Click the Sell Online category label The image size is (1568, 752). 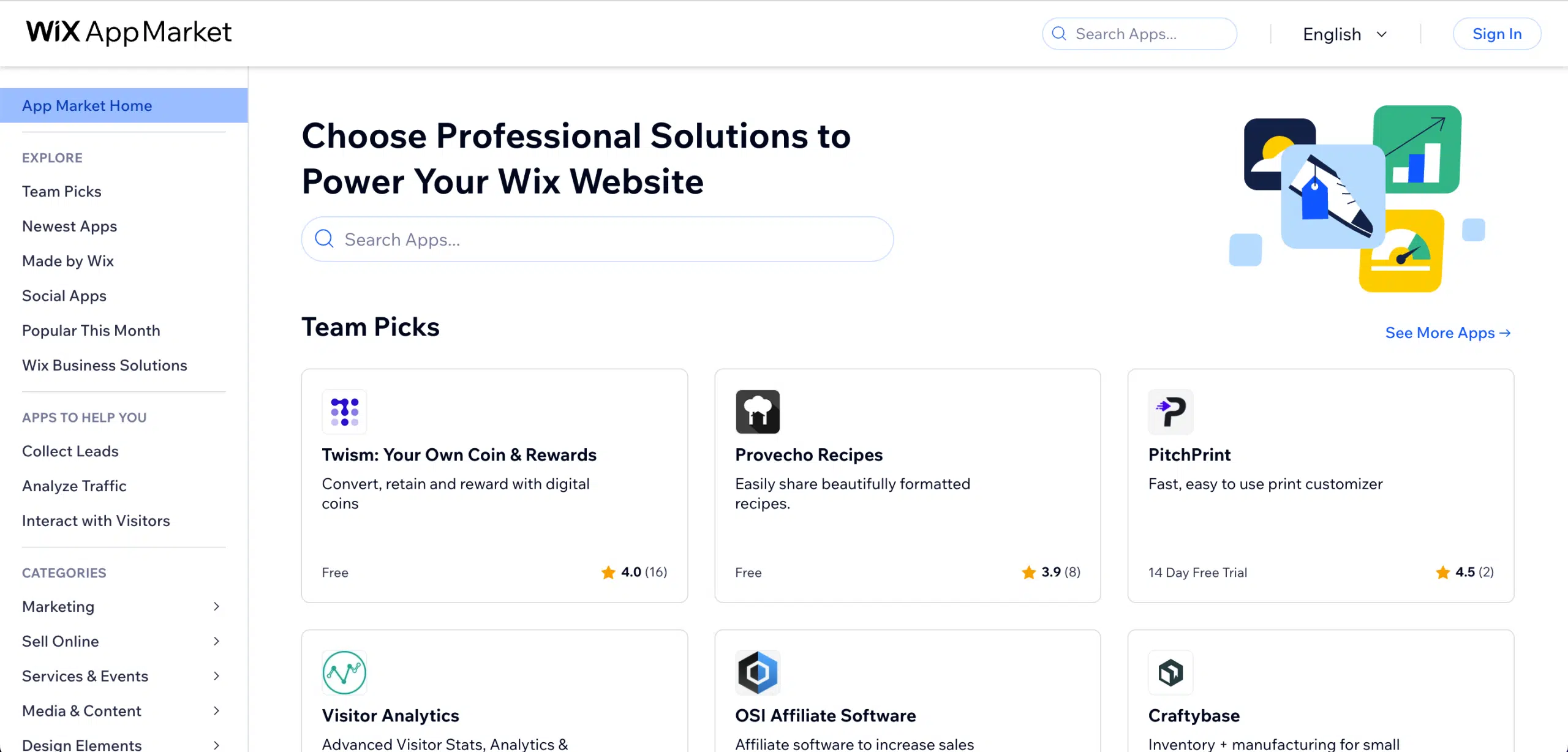click(x=61, y=642)
